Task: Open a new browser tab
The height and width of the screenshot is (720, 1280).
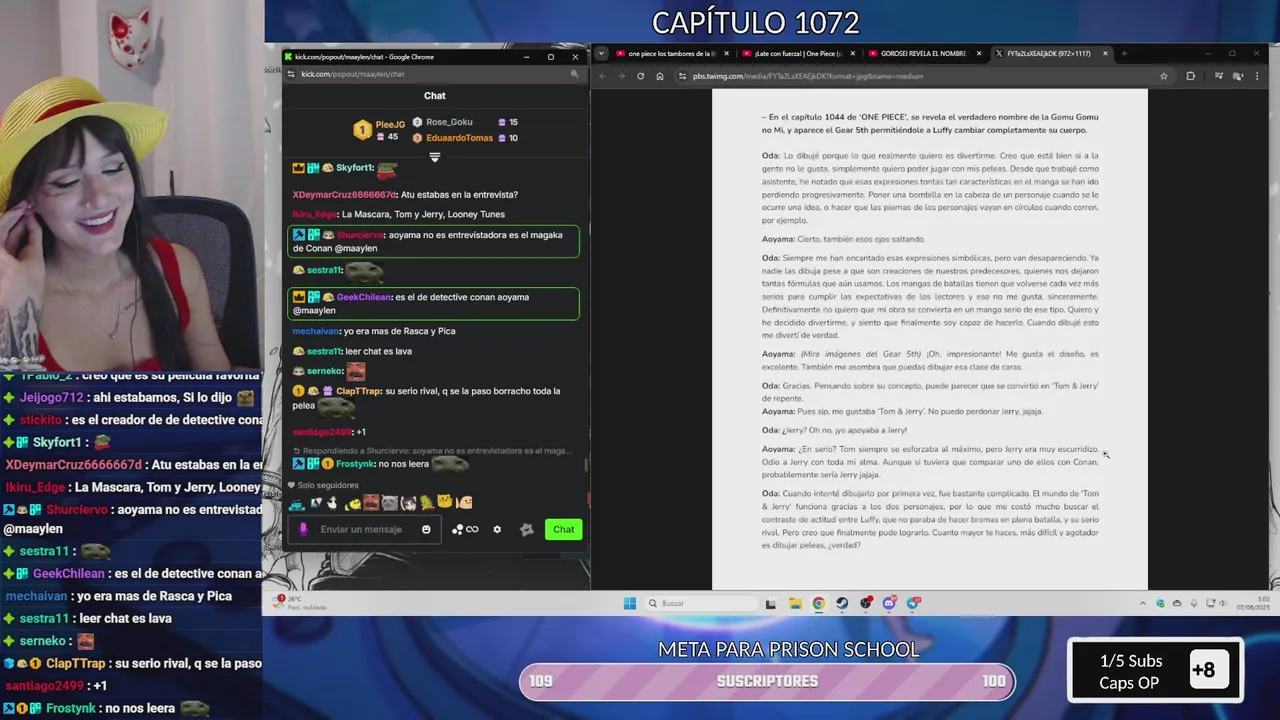Action: pyautogui.click(x=1124, y=53)
